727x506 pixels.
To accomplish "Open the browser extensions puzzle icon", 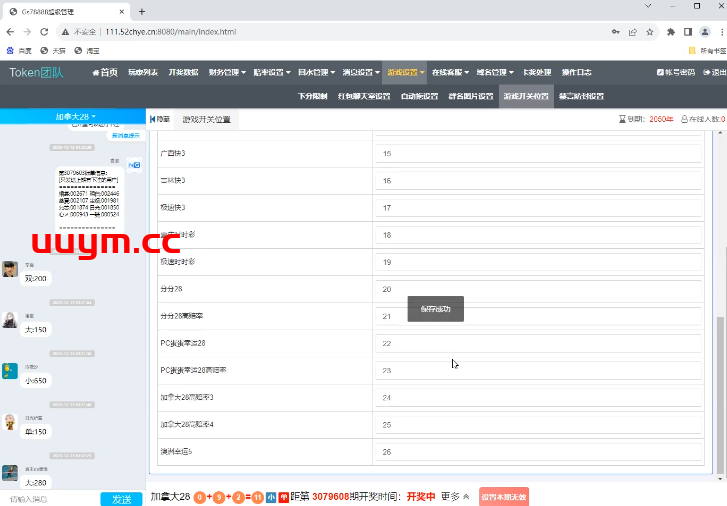I will (671, 32).
